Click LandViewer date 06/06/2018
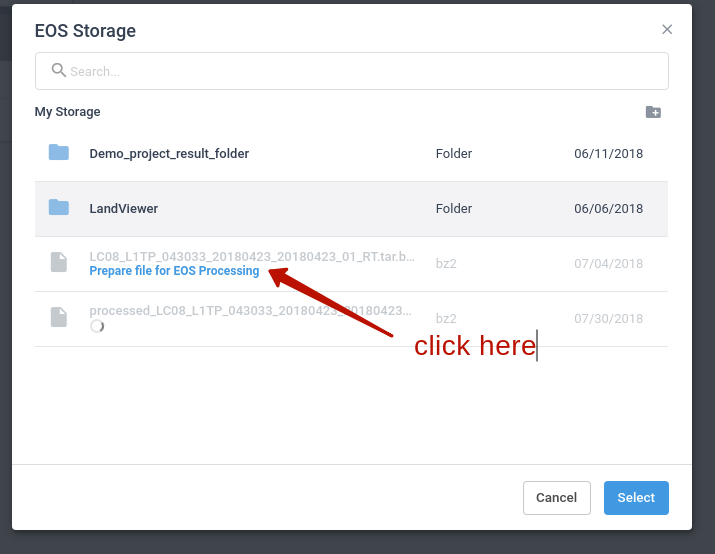The image size is (715, 554). tap(608, 209)
